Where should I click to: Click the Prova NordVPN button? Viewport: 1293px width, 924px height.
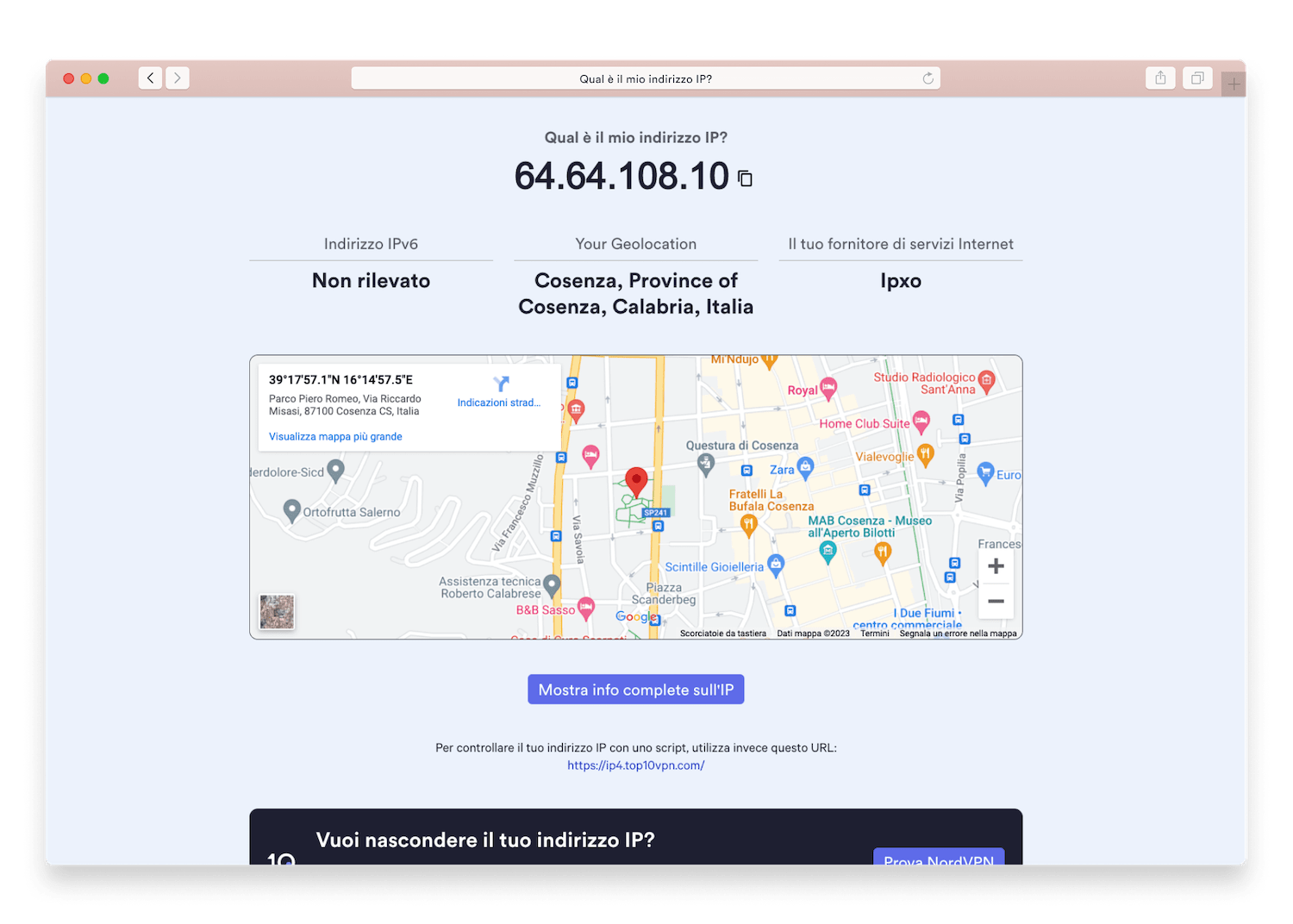click(939, 857)
